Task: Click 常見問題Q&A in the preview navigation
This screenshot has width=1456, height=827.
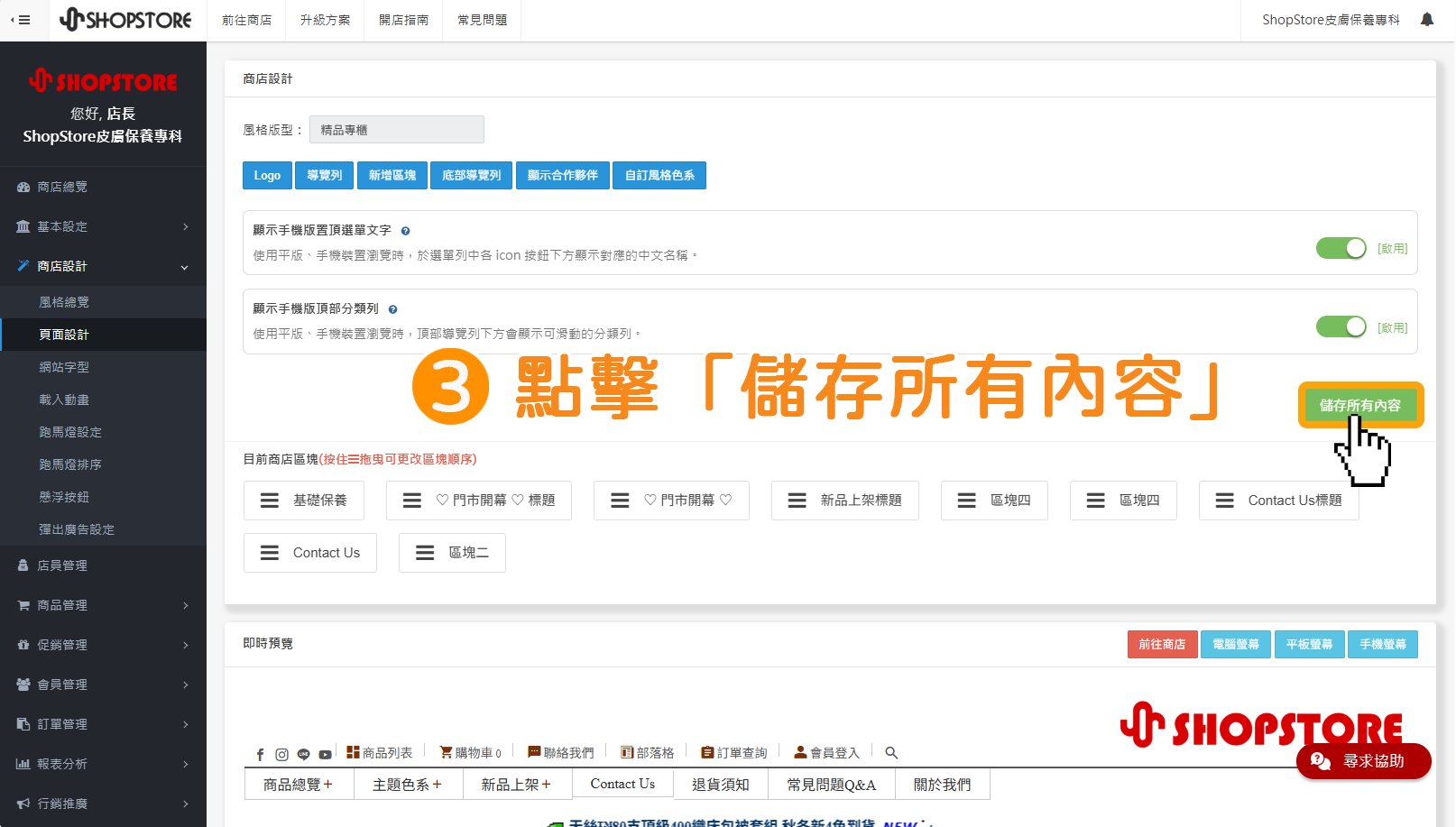Action: tap(831, 785)
